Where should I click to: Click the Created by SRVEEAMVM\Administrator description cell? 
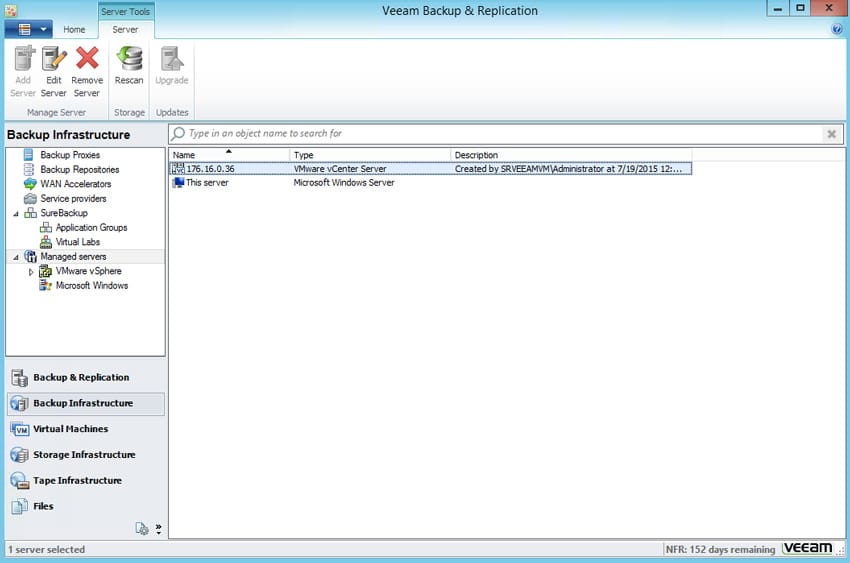(568, 169)
